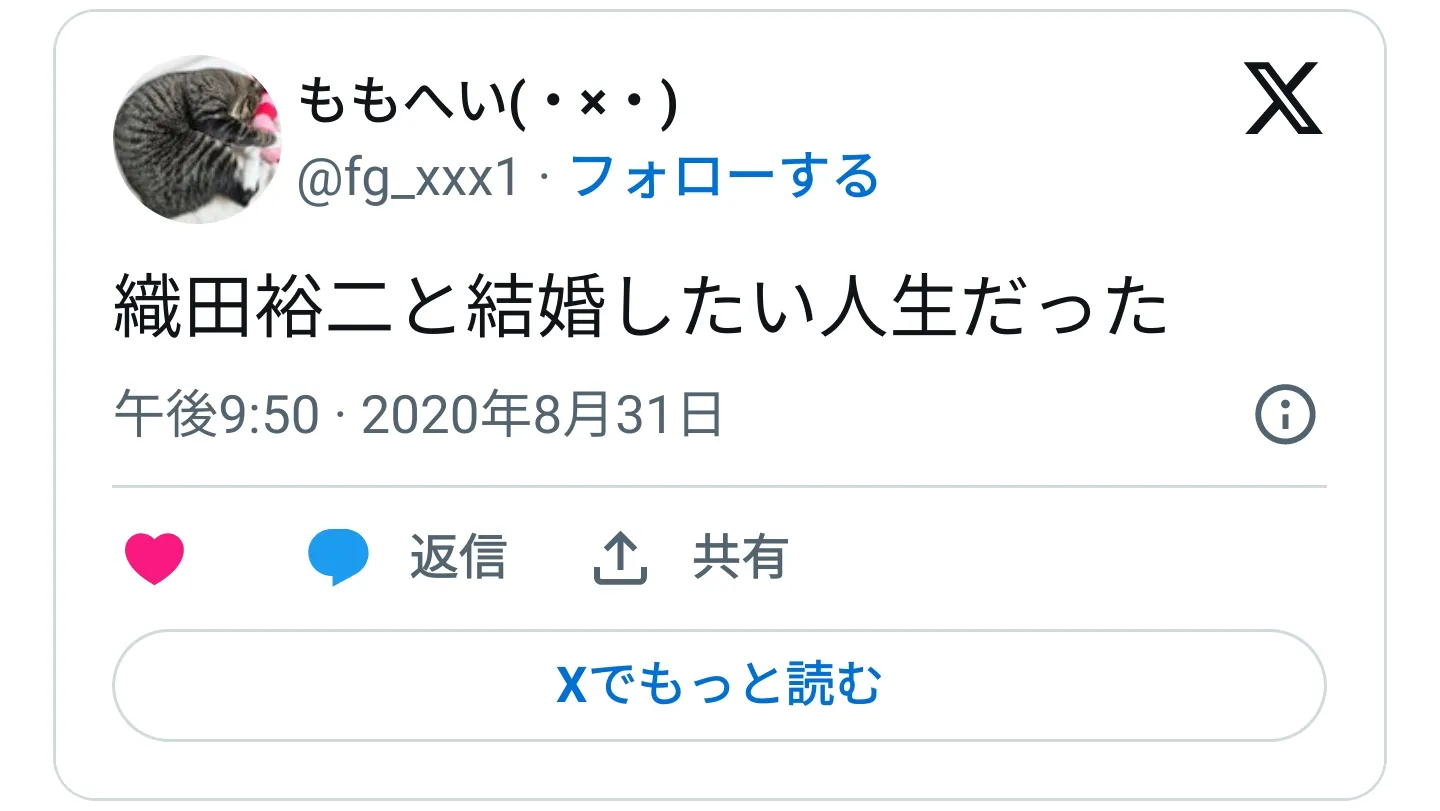The height and width of the screenshot is (811, 1440).
Task: Click the display name ももへい(・×・)
Action: tap(489, 101)
